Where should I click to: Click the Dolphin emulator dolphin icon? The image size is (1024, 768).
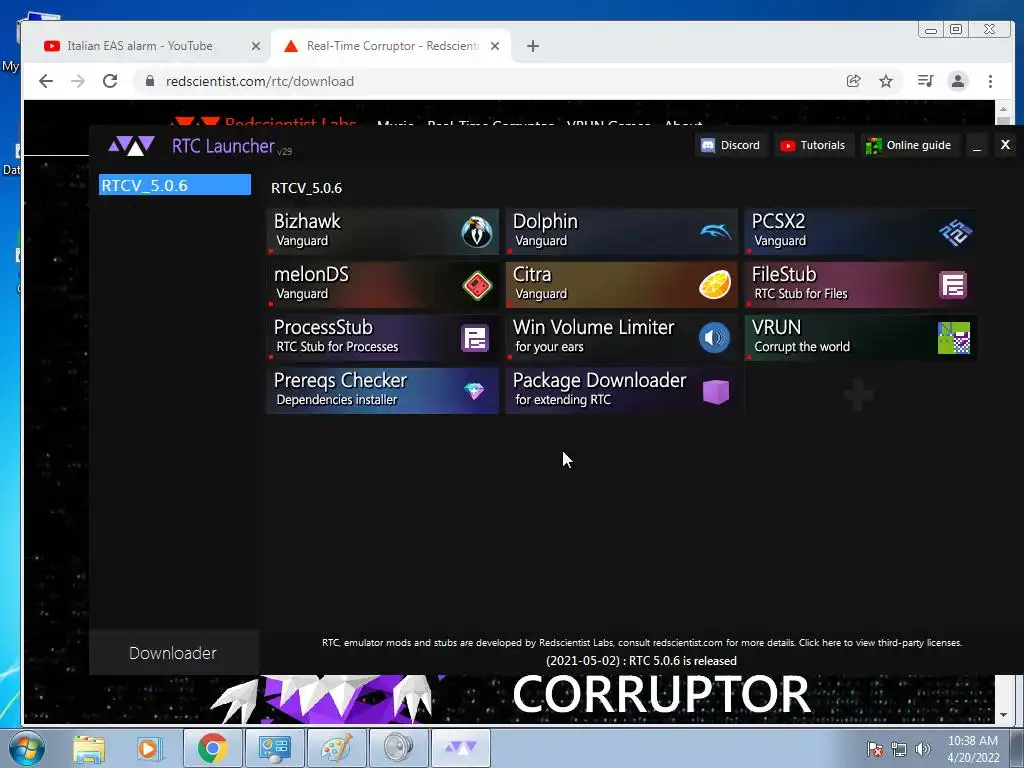pos(716,231)
